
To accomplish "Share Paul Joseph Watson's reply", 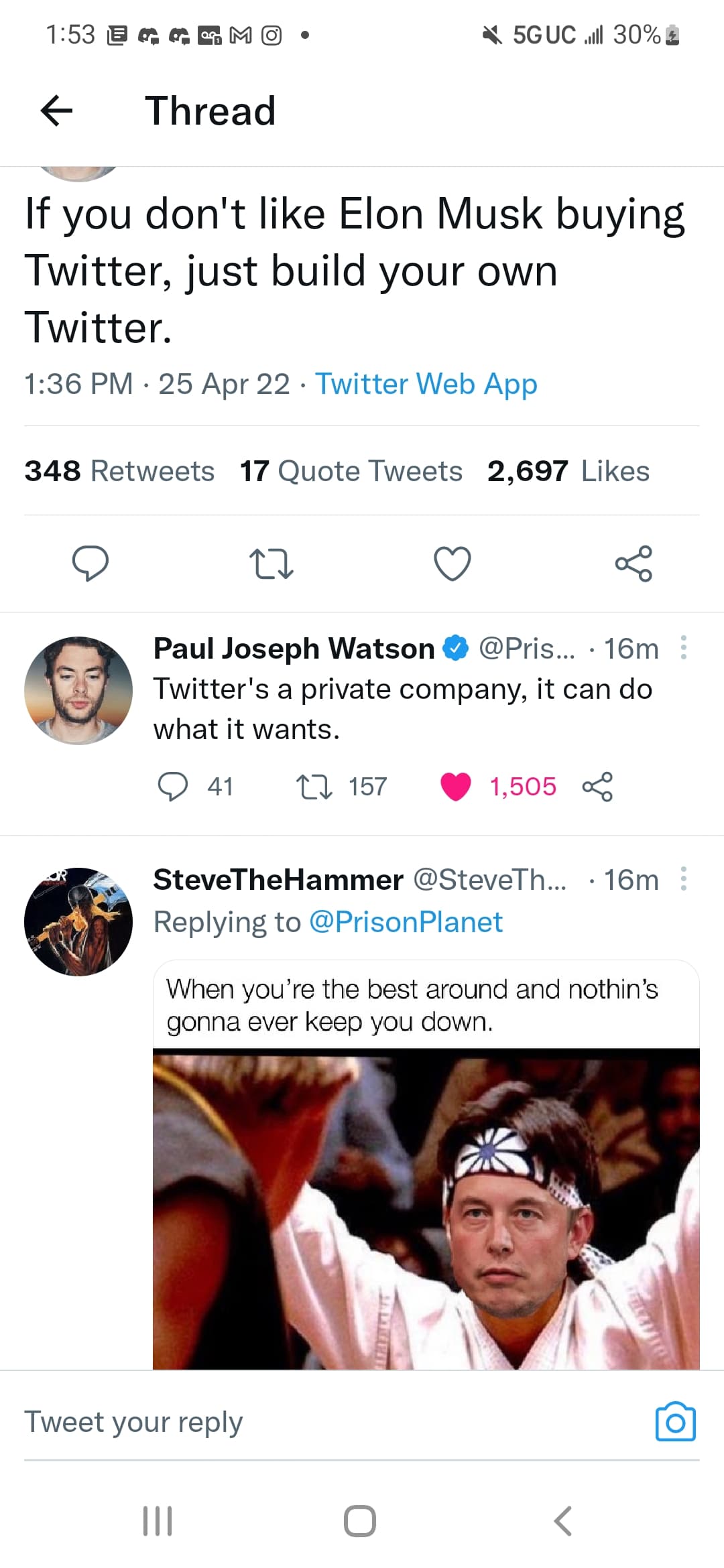I will pos(597,787).
